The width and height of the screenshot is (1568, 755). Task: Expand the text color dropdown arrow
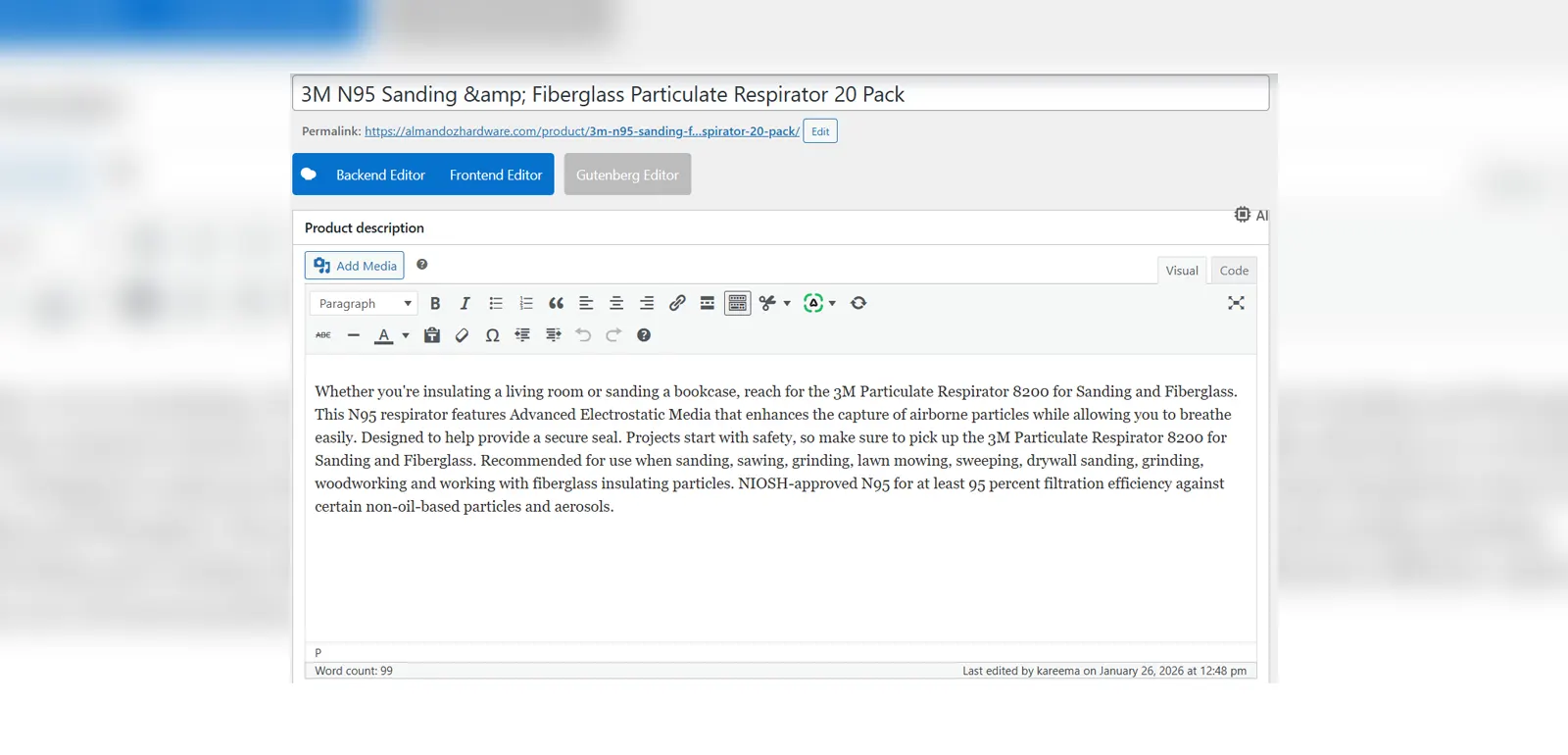(x=406, y=335)
